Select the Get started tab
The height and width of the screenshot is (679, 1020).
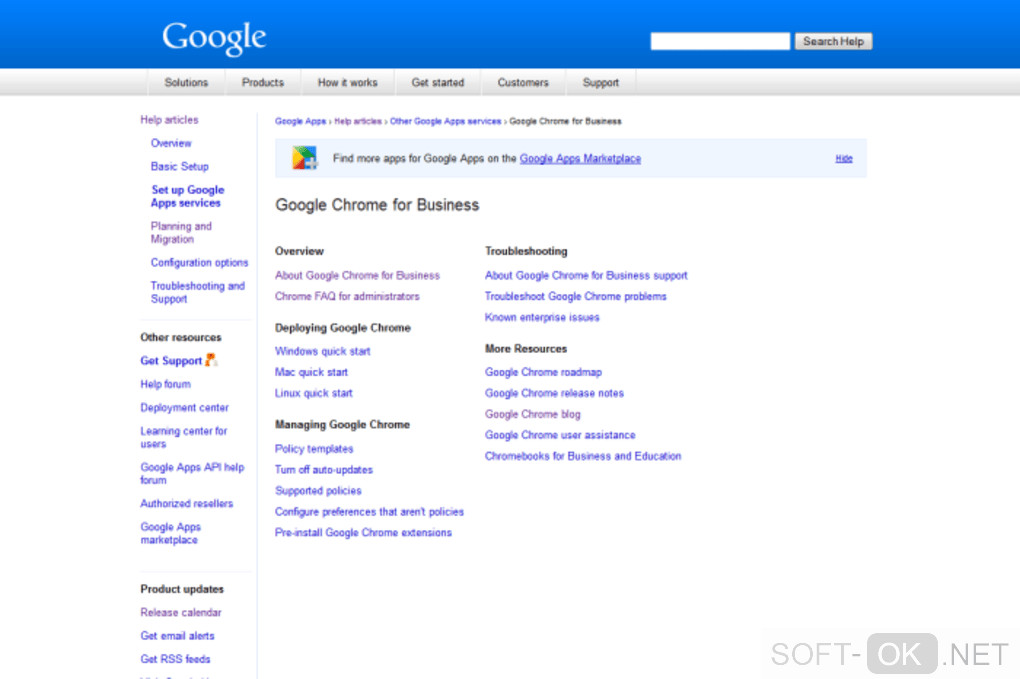[438, 83]
